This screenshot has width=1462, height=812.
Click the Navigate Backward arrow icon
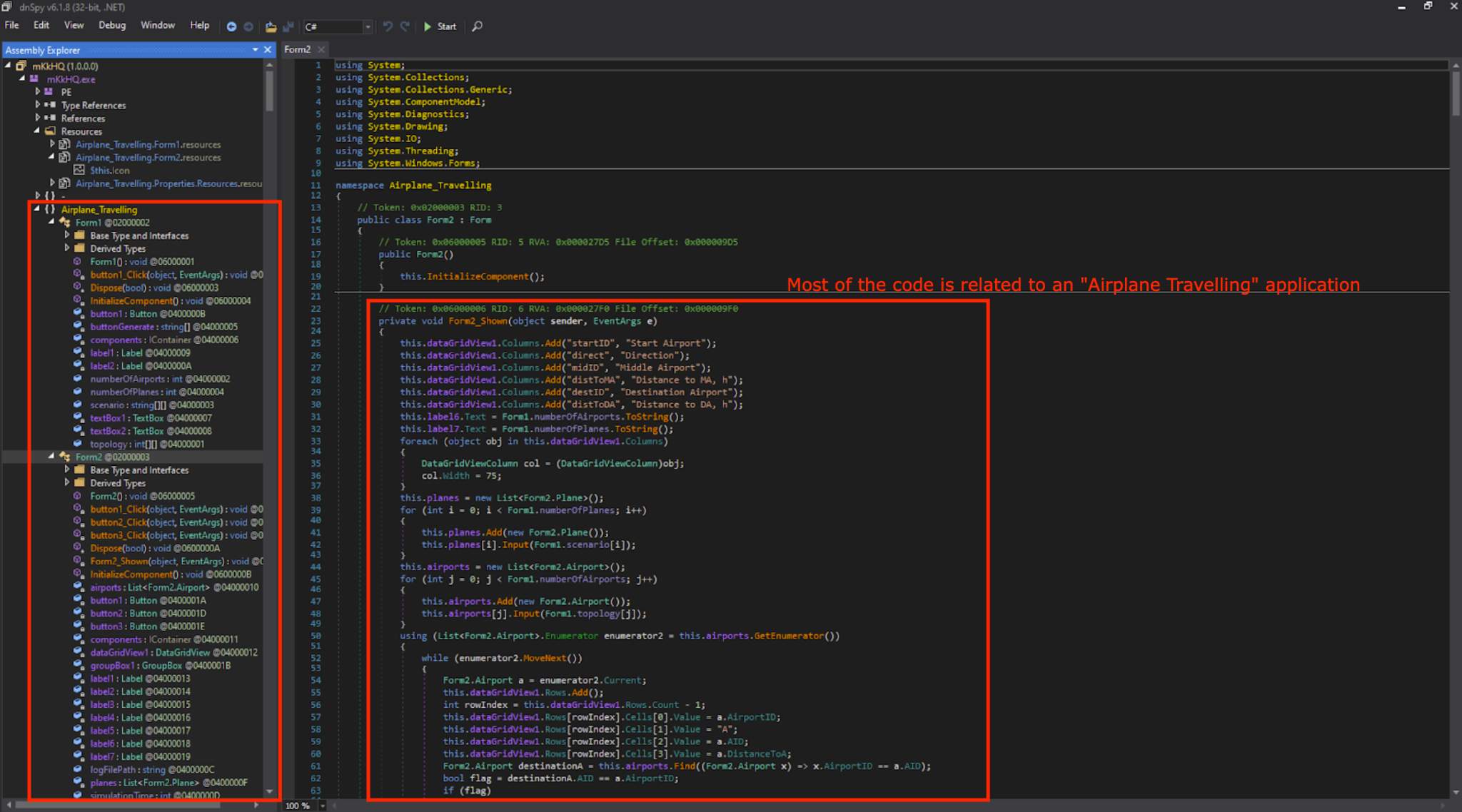pyautogui.click(x=231, y=26)
